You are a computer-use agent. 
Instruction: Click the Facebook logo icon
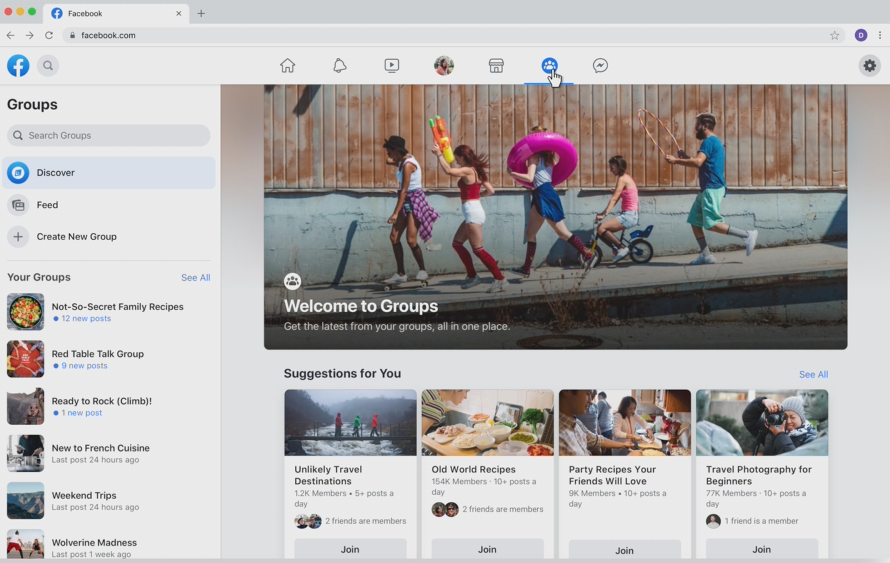tap(18, 66)
